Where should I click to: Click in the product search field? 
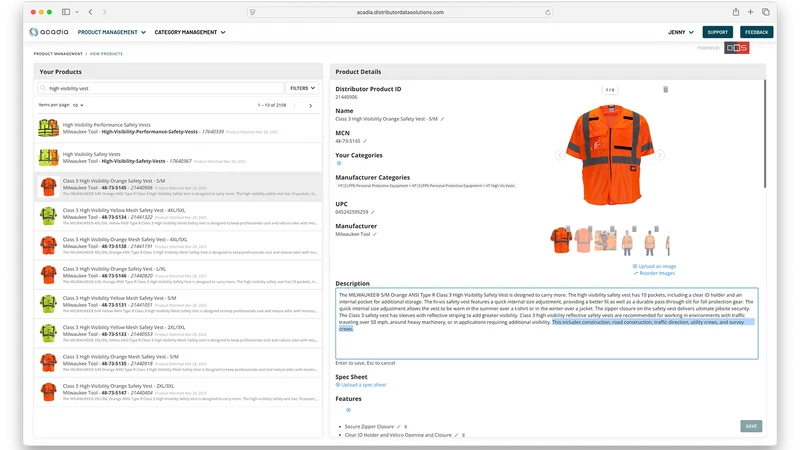(160, 88)
